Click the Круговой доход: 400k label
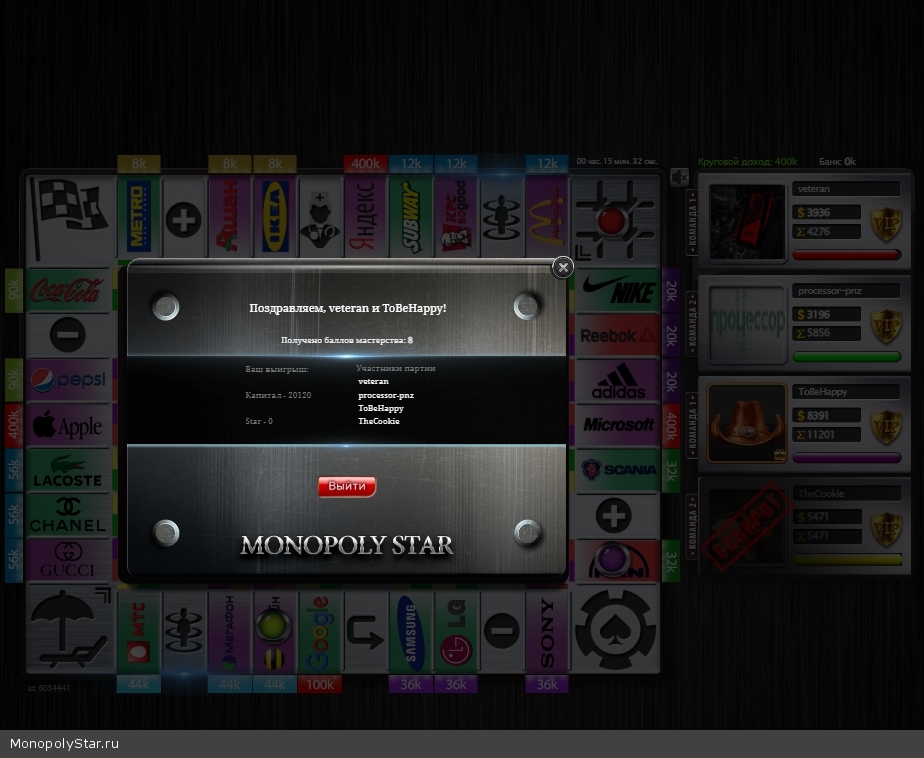Screen dimensions: 924x758 coord(748,162)
